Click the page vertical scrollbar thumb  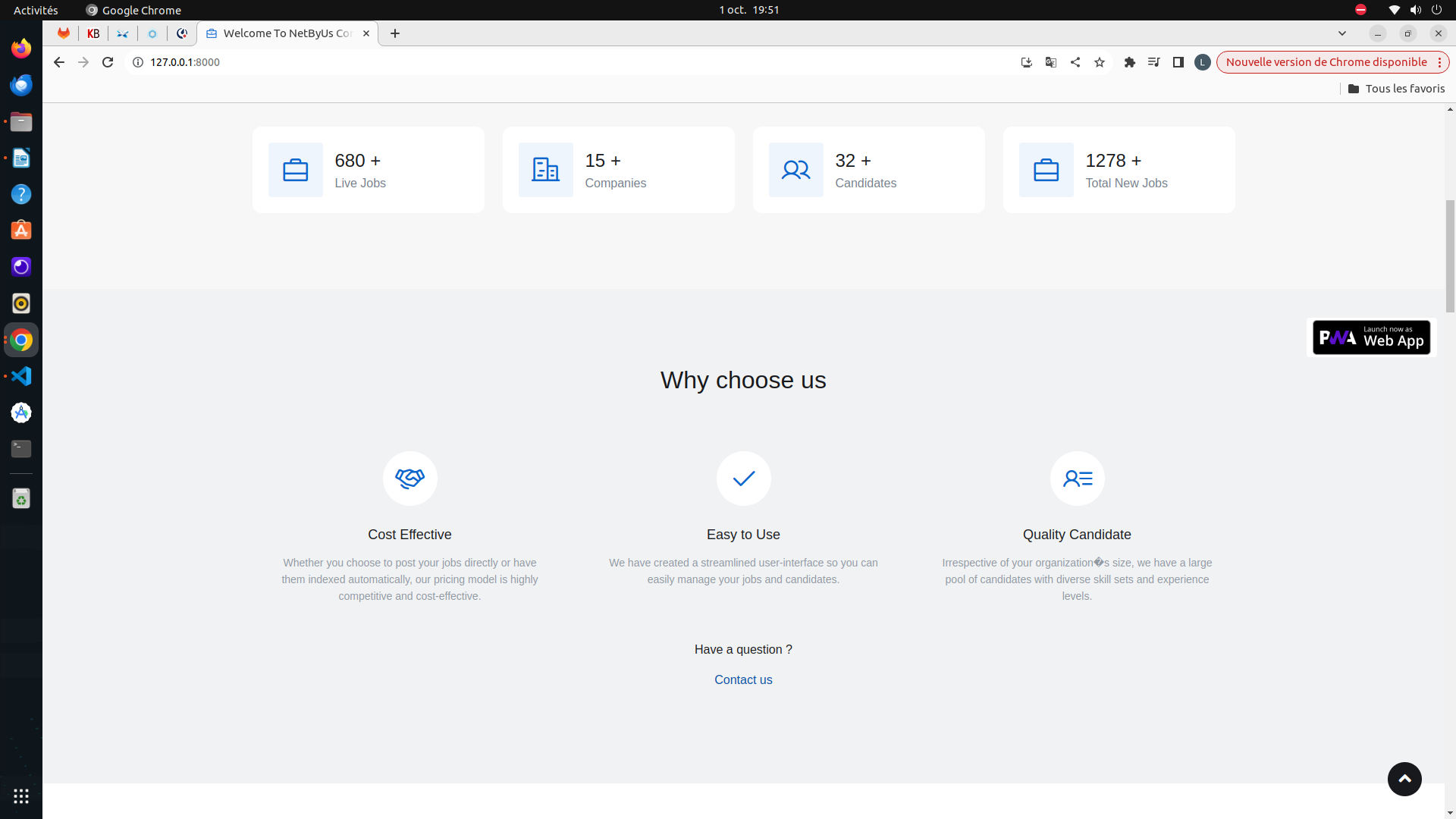click(x=1450, y=256)
